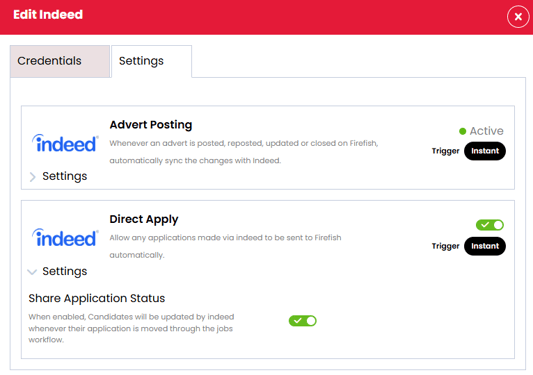Viewport: 533px width, 375px height.
Task: Switch to the Credentials tab
Action: click(x=60, y=61)
